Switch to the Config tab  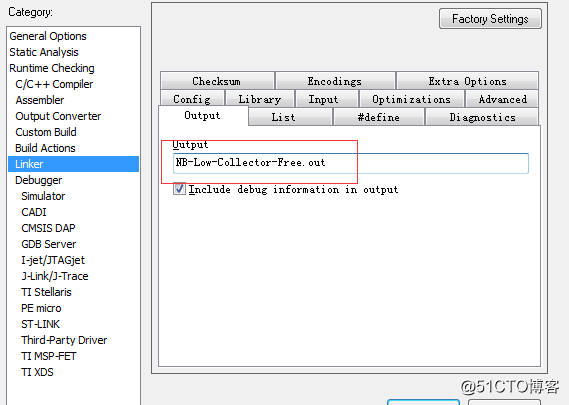coord(192,99)
